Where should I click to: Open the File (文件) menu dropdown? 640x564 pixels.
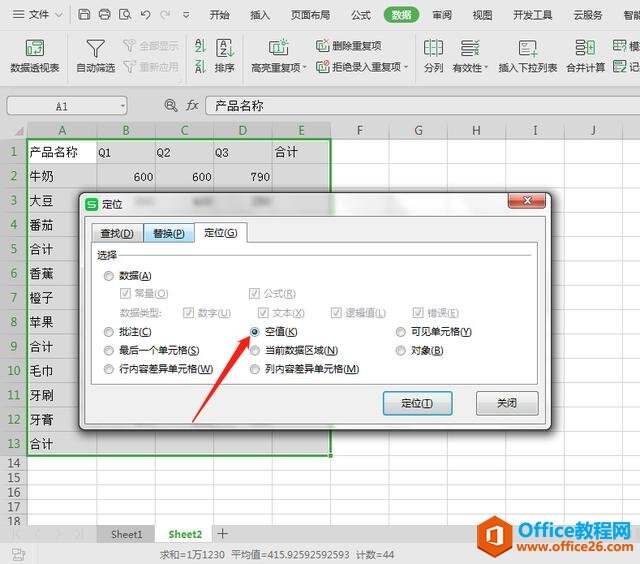[38, 15]
